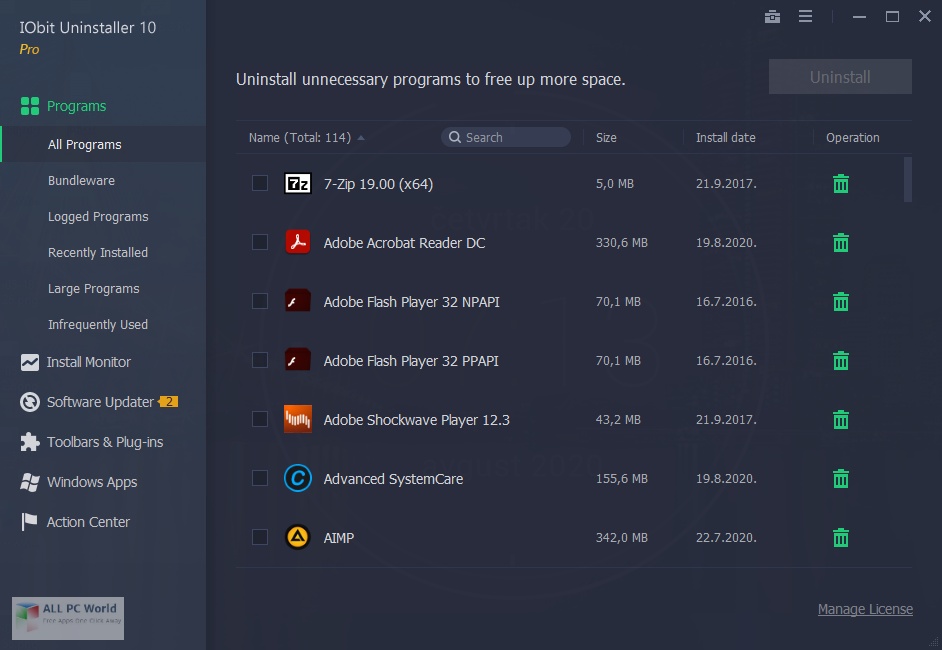The width and height of the screenshot is (942, 650).
Task: Click the Software Updater badge showing 2
Action: tap(168, 402)
